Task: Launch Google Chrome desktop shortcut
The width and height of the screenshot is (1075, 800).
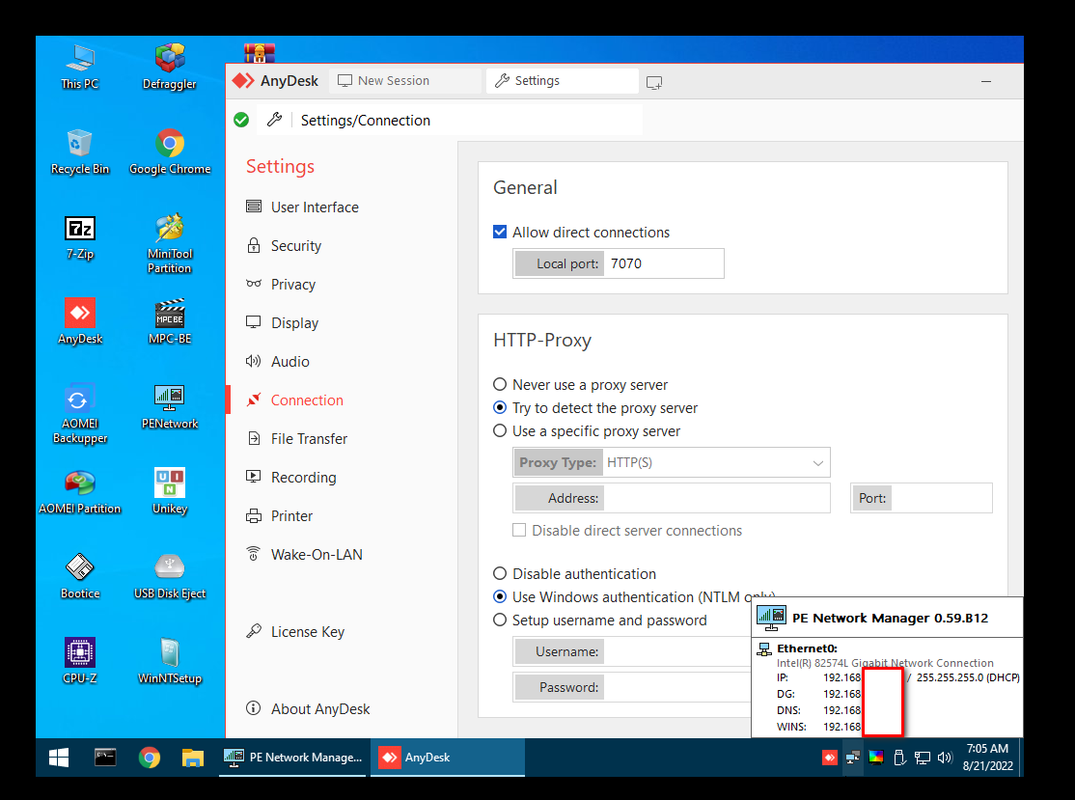Action: coord(169,151)
